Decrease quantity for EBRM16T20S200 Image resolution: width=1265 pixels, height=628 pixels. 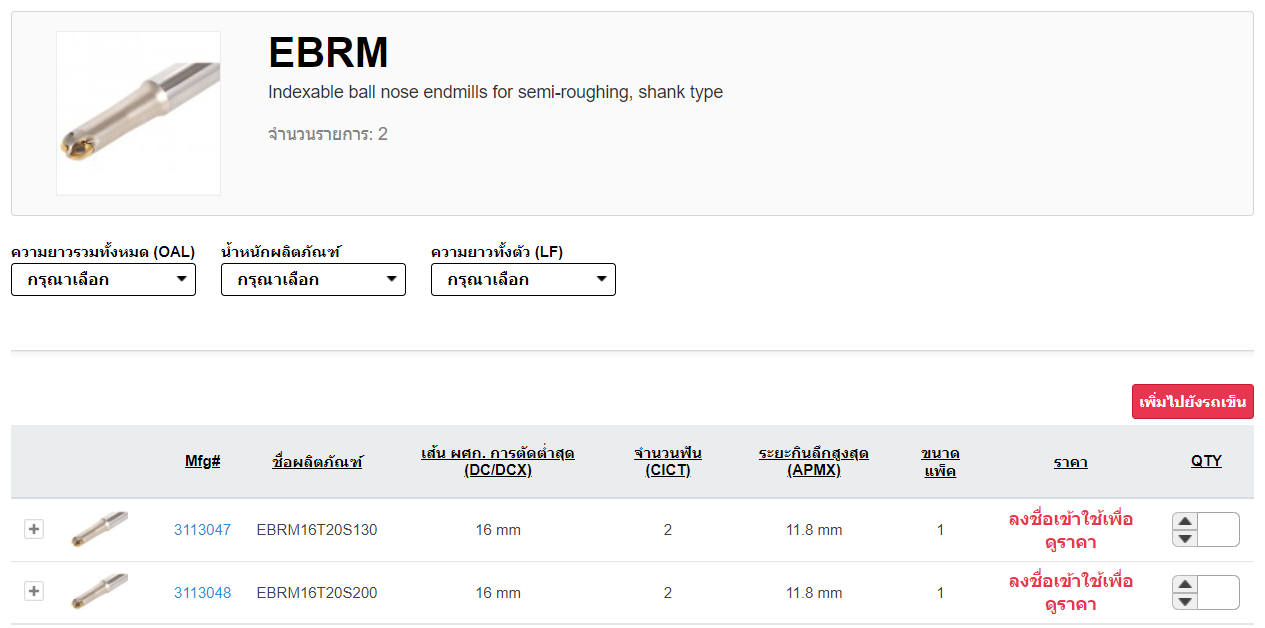pyautogui.click(x=1185, y=602)
